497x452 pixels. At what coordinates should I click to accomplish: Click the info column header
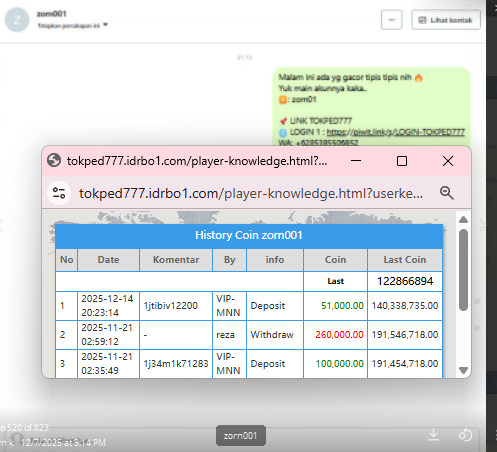pos(275,260)
